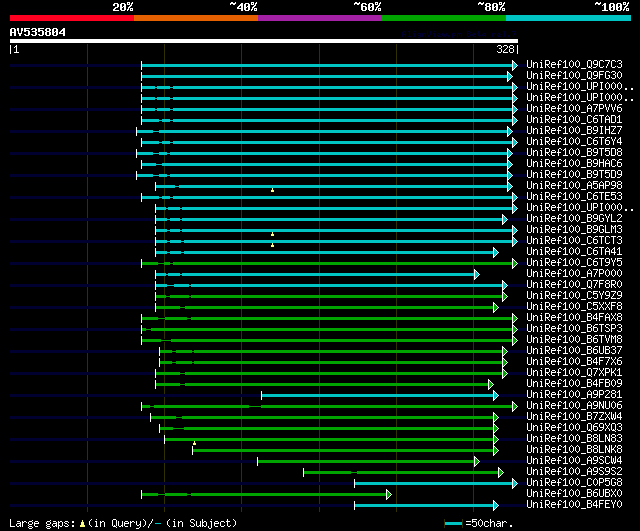Click the white AV535804 query sequence bar
Screen dimensions: 640x531
point(264,41)
